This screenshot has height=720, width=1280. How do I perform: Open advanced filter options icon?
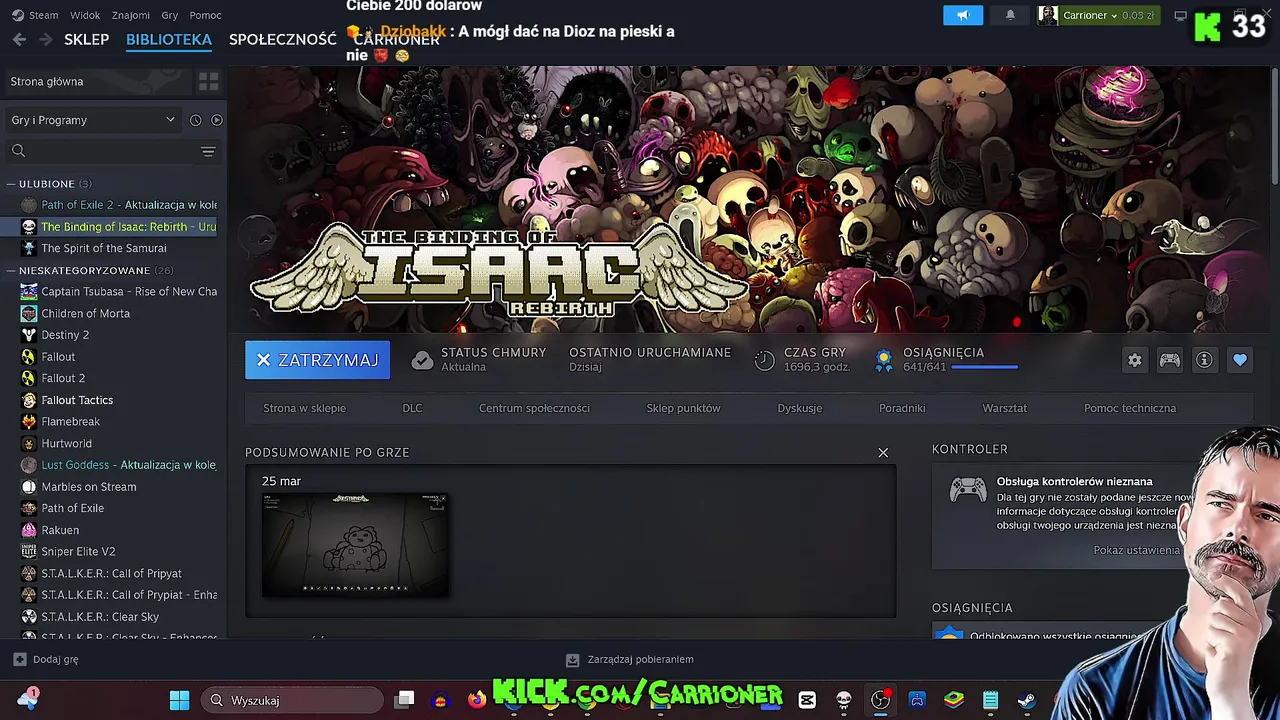[208, 151]
